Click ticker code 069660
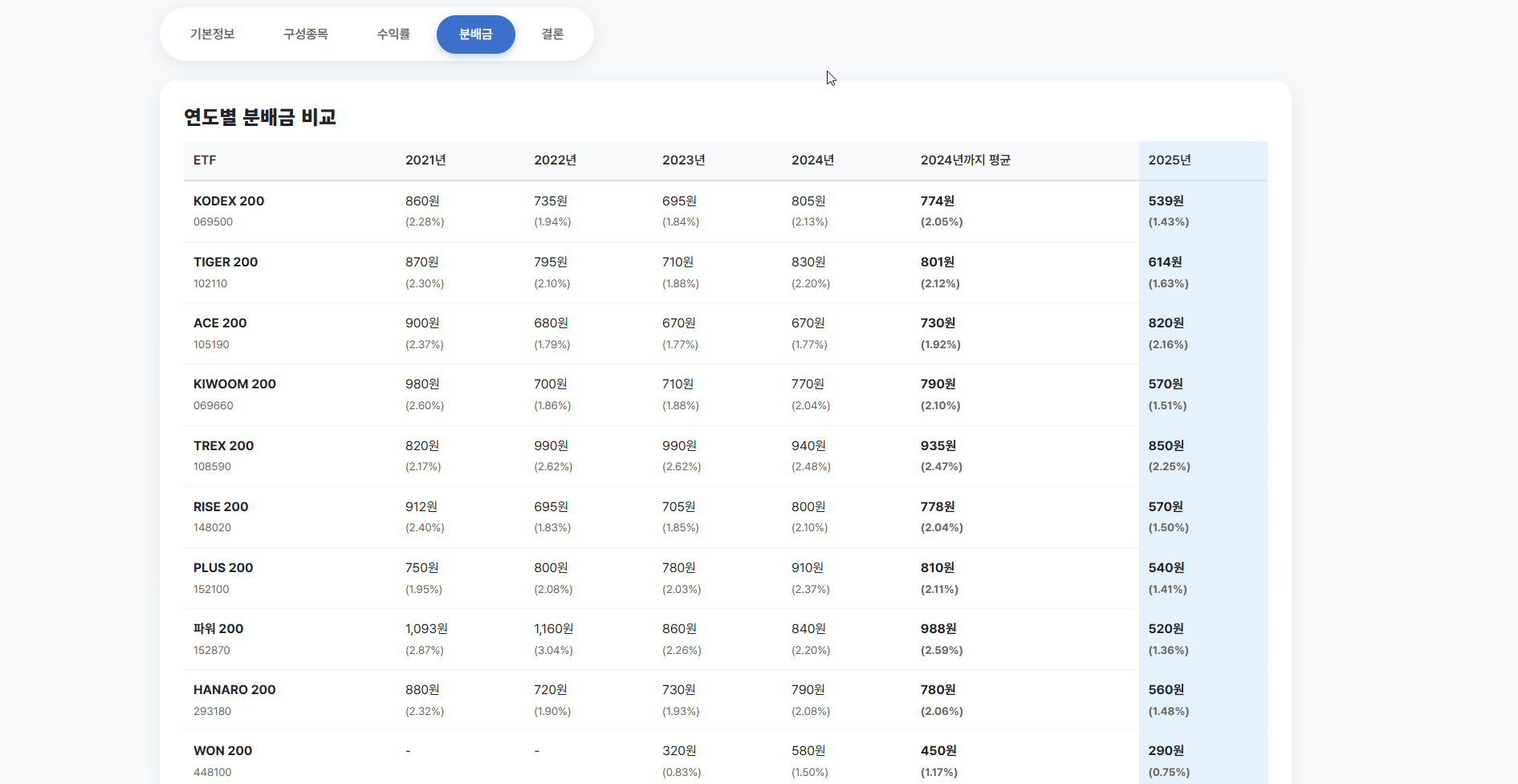The height and width of the screenshot is (784, 1518). 214,406
